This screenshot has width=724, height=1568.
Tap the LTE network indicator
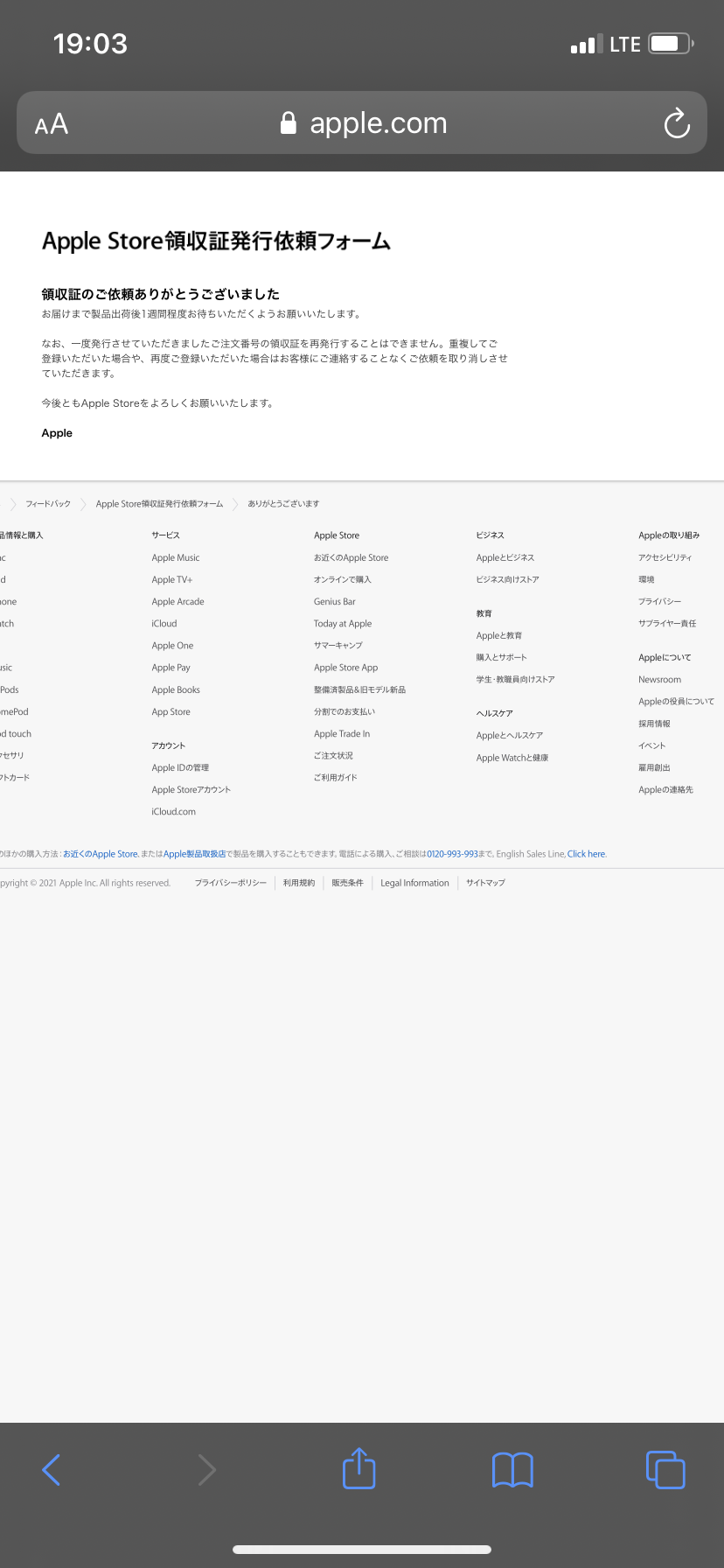[x=625, y=45]
